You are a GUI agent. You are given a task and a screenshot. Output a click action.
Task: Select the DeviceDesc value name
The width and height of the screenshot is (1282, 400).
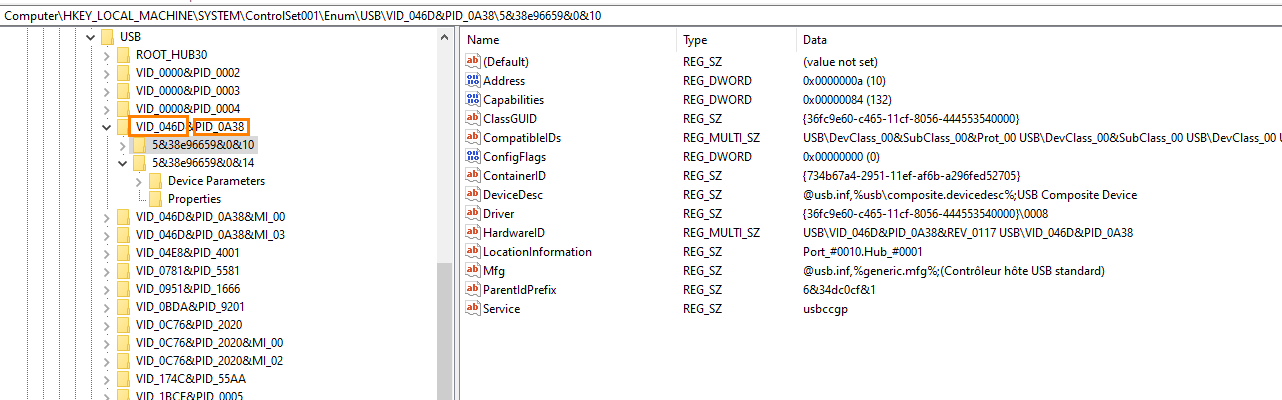(x=513, y=195)
